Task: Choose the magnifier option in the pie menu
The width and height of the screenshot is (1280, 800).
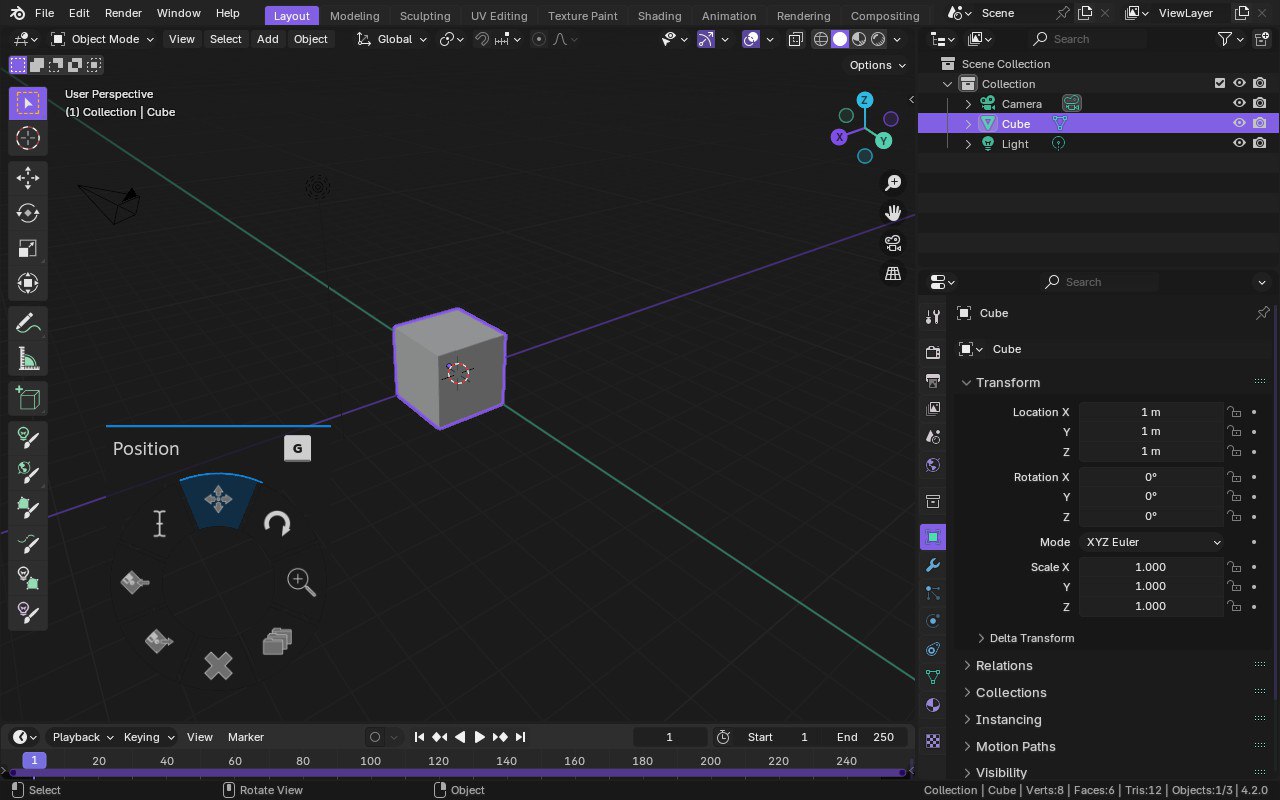Action: [x=301, y=582]
